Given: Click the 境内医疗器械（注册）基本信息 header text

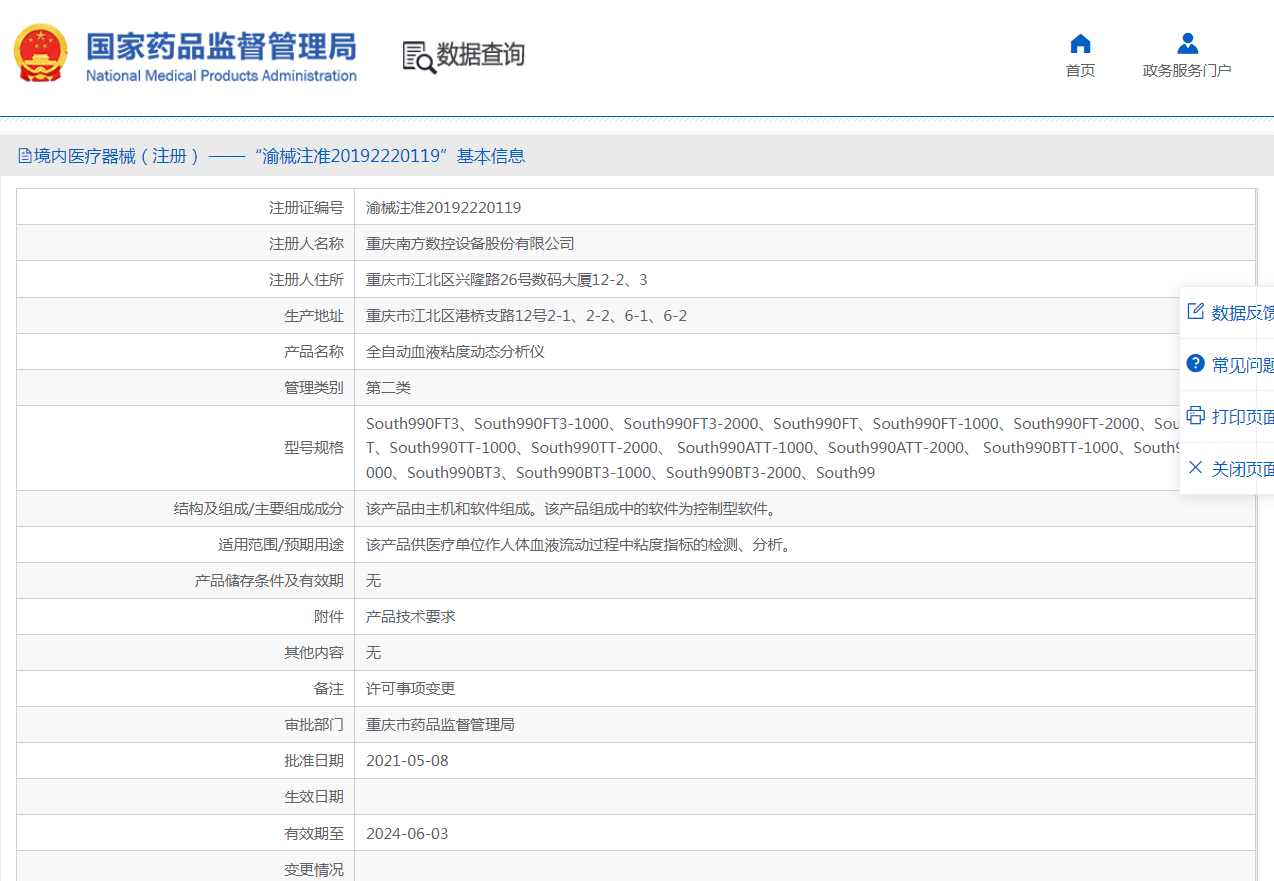Looking at the screenshot, I should (x=280, y=156).
